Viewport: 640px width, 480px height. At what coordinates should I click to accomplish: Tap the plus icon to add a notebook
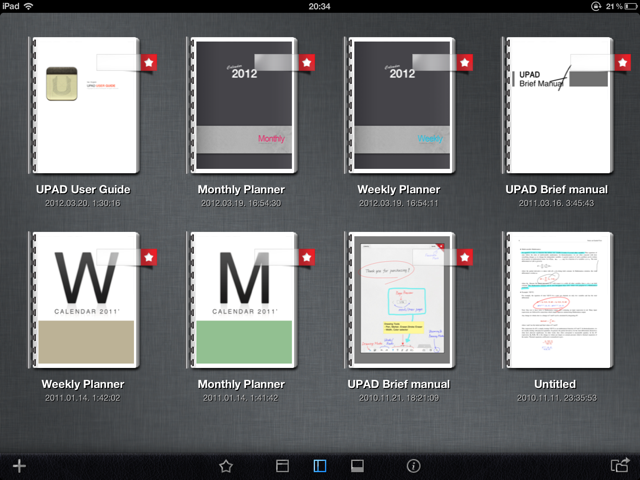tap(19, 466)
